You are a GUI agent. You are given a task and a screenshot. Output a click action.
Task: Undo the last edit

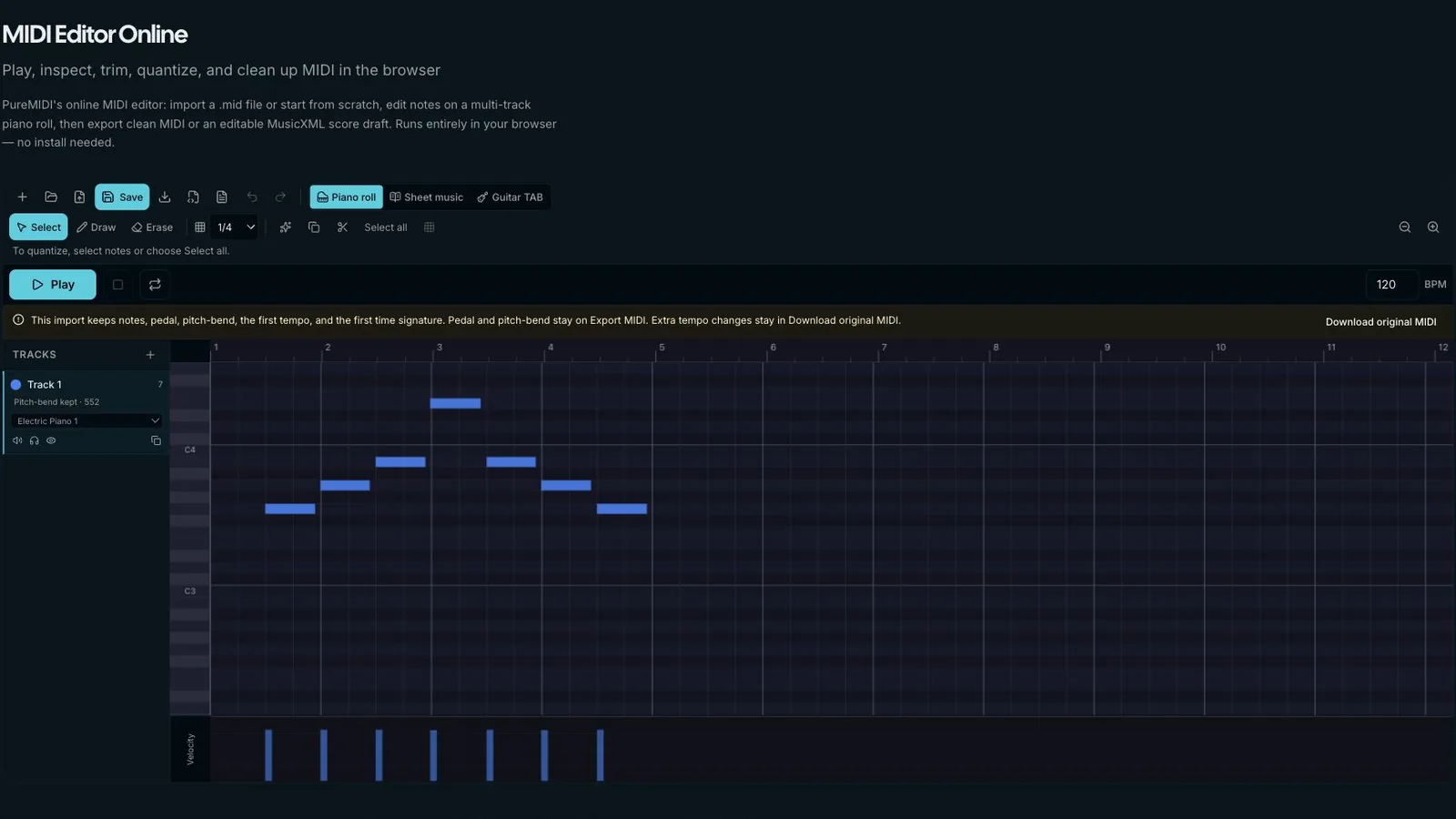[x=252, y=197]
